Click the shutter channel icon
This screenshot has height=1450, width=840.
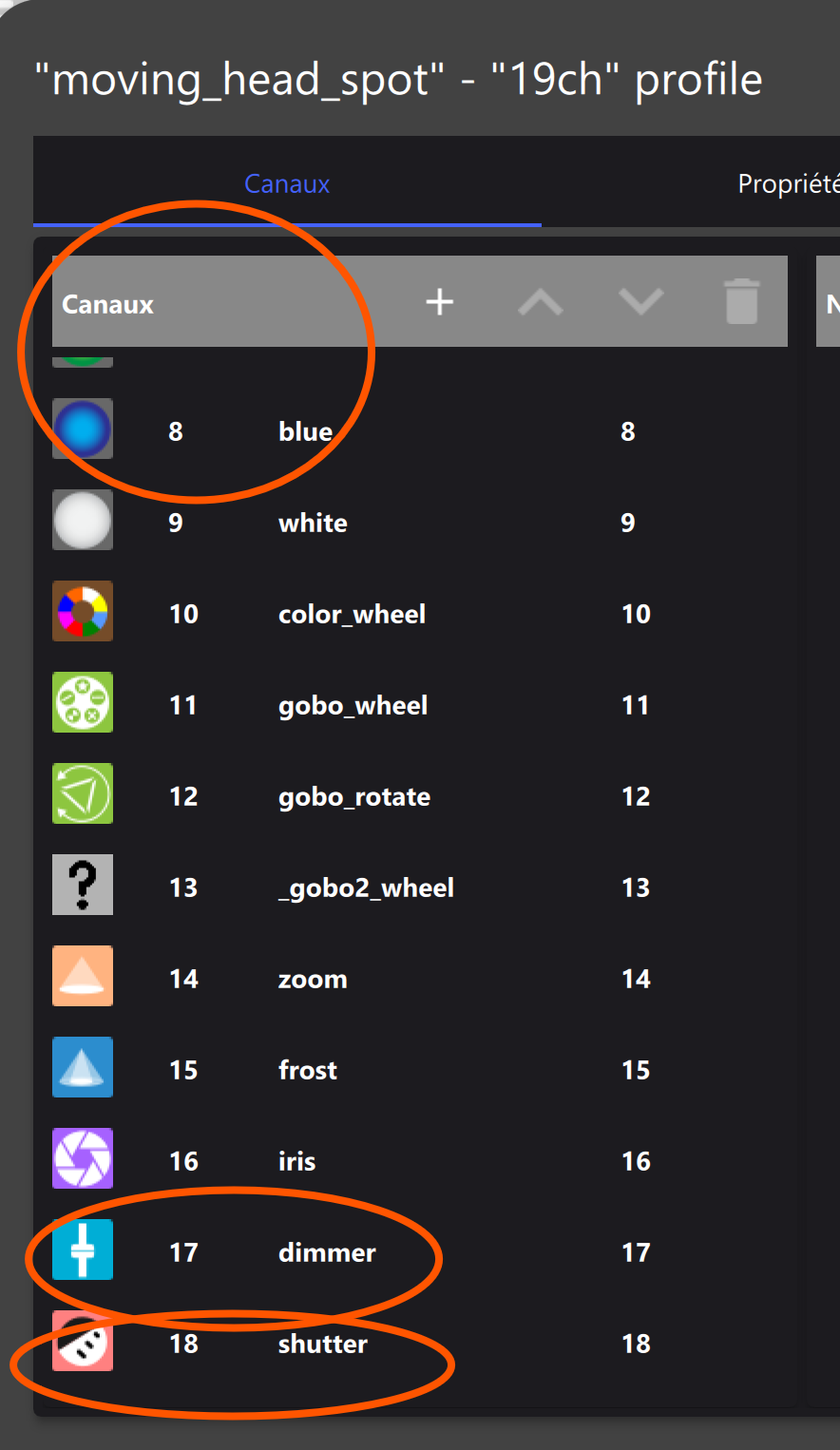coord(83,1341)
